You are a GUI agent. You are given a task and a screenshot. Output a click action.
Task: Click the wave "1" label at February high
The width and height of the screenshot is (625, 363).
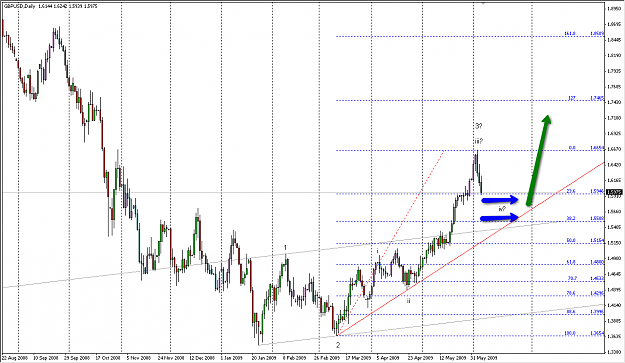[x=285, y=248]
